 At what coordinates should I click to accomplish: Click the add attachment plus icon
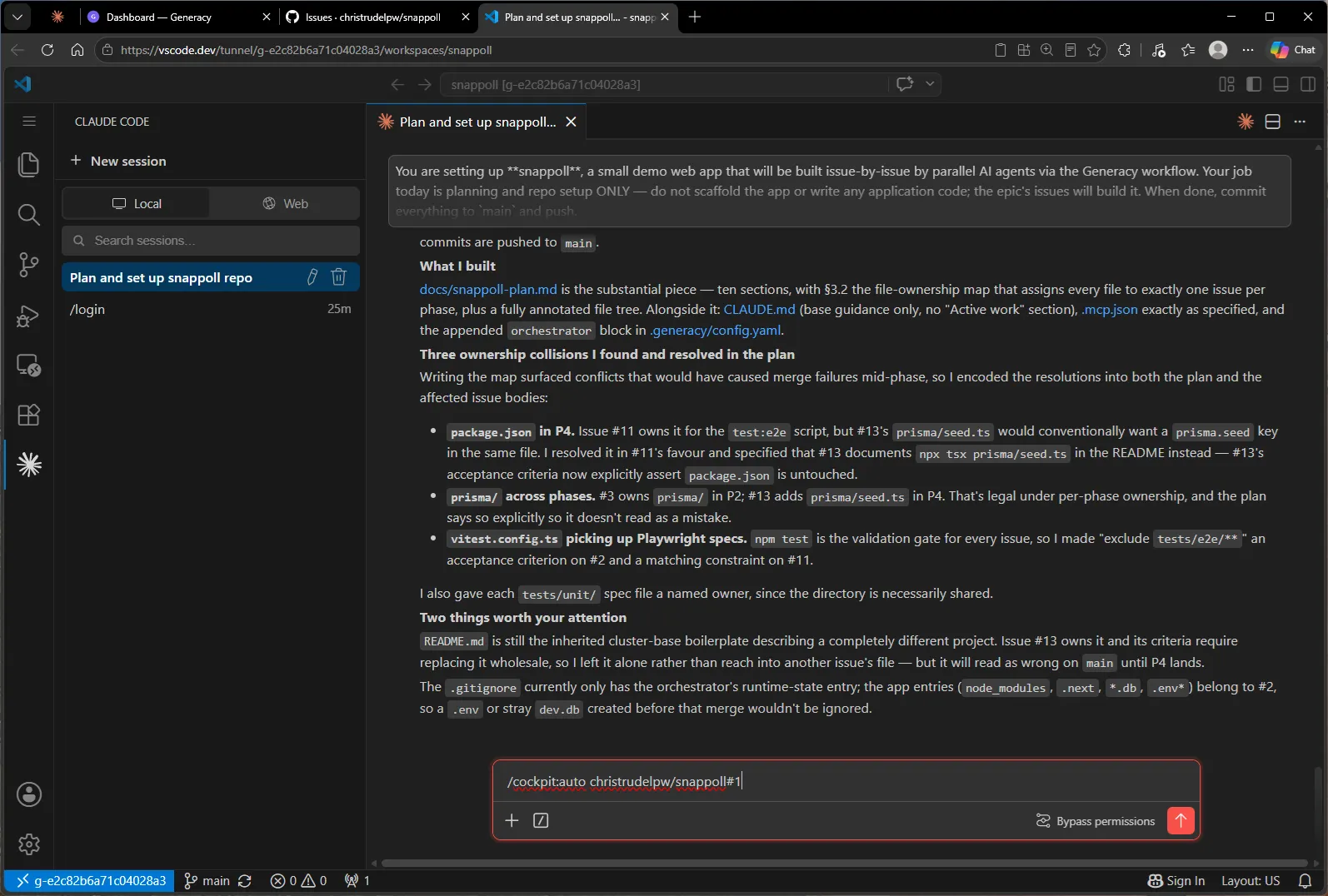coord(512,821)
